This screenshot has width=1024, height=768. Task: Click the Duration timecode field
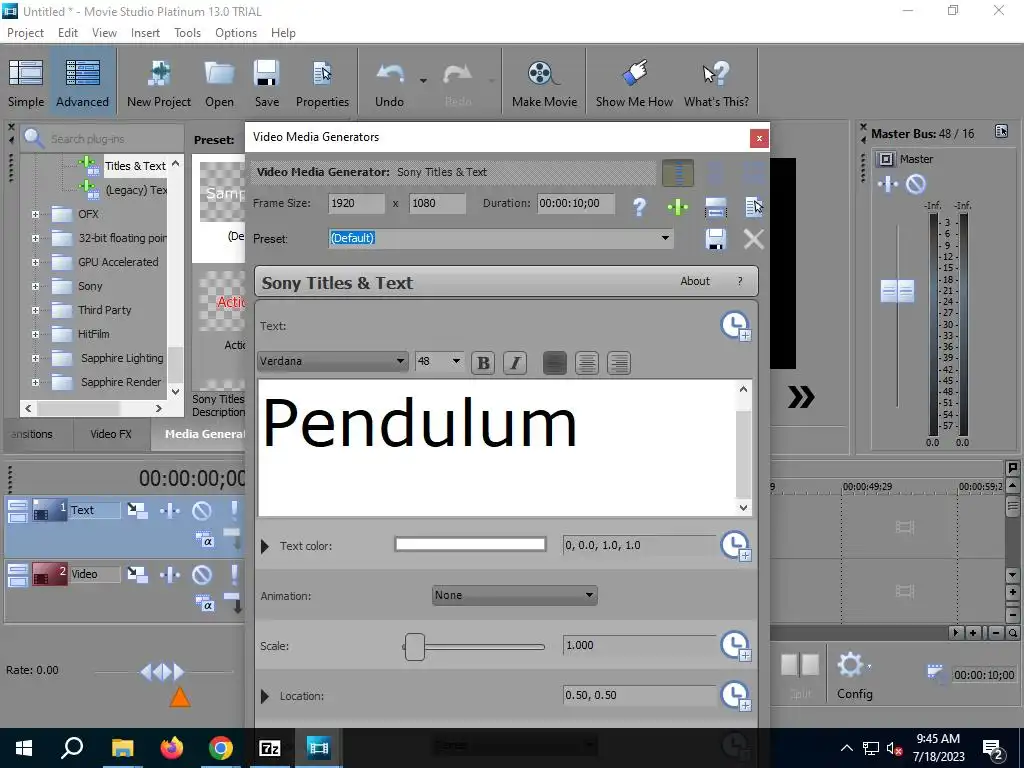click(575, 203)
